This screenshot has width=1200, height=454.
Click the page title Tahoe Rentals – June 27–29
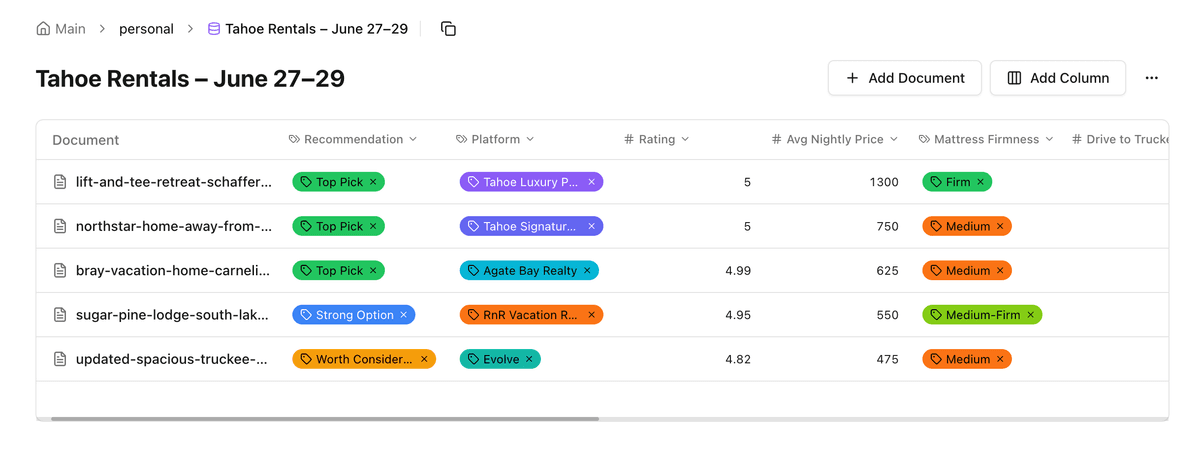pyautogui.click(x=190, y=78)
